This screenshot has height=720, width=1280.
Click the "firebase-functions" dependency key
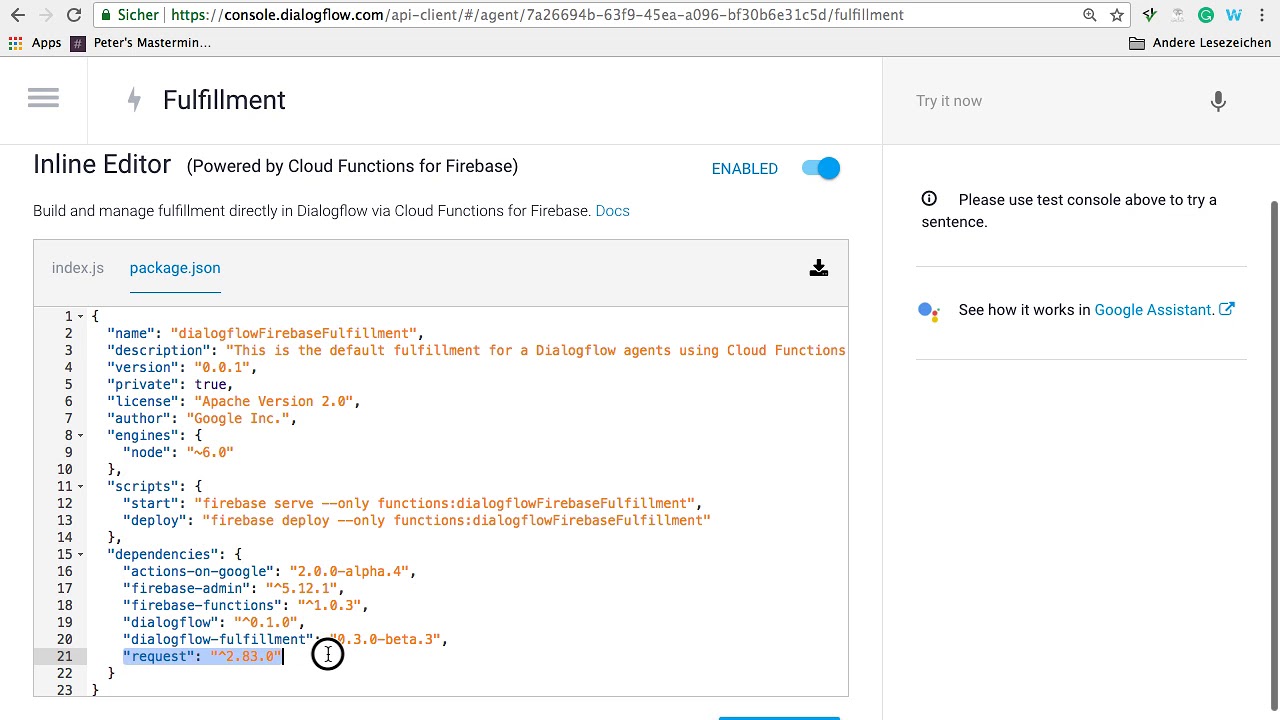(202, 605)
